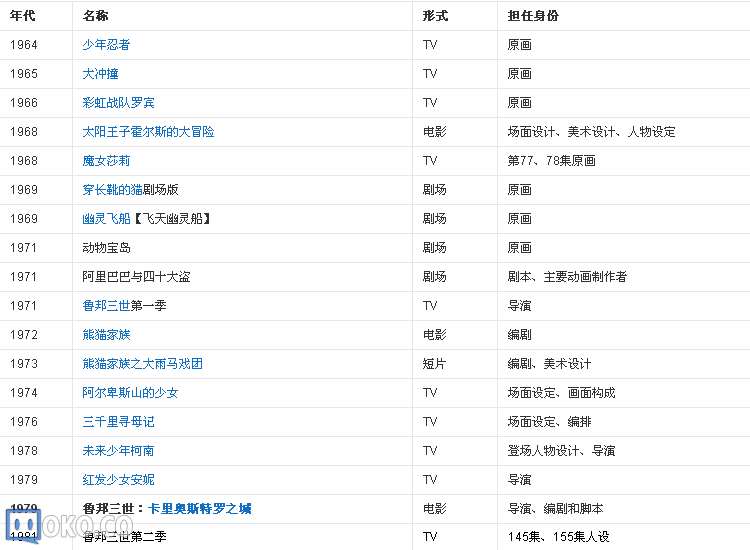Open the 阿尔卑斯山的少女 link
Viewport: 750px width, 550px height.
pyautogui.click(x=130, y=393)
